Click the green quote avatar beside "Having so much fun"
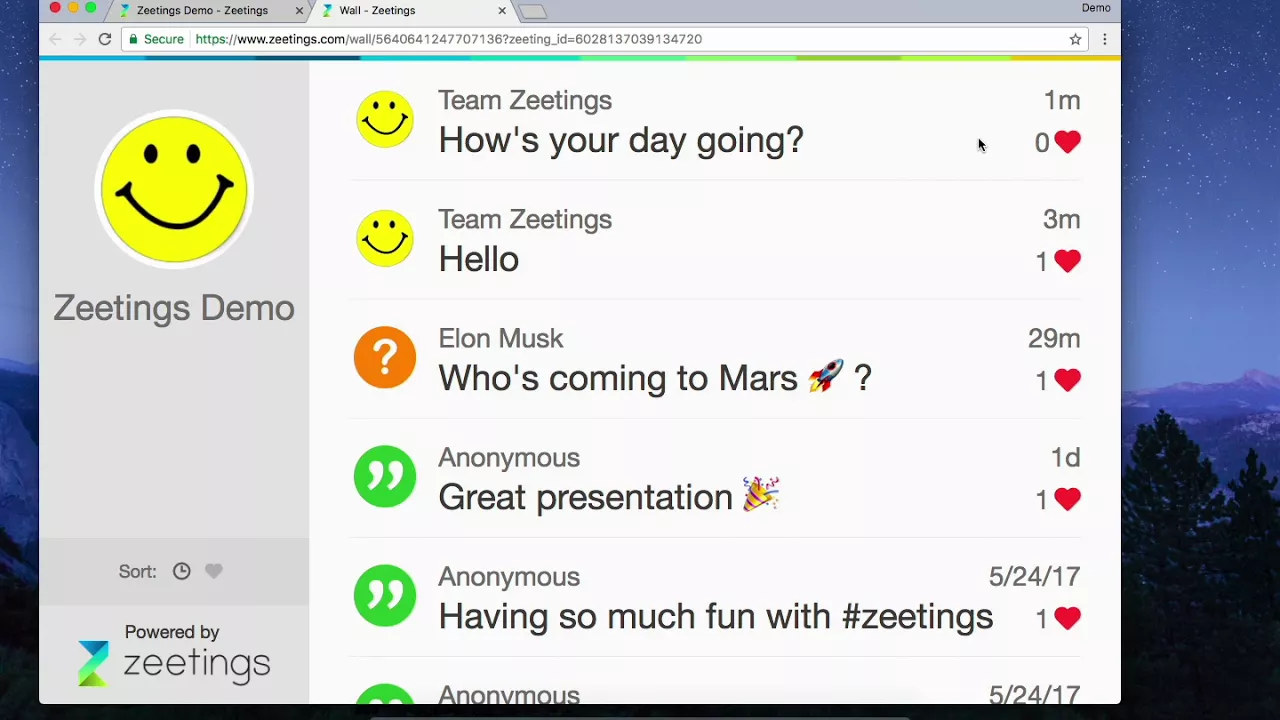The image size is (1280, 720). click(x=385, y=595)
